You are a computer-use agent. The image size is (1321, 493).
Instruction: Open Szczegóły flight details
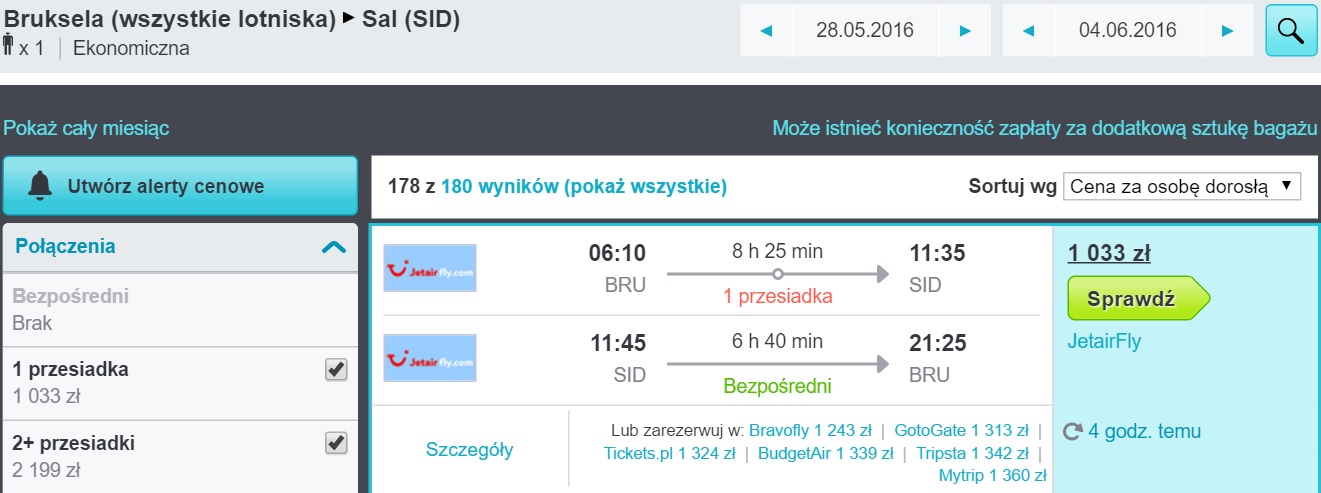[469, 450]
